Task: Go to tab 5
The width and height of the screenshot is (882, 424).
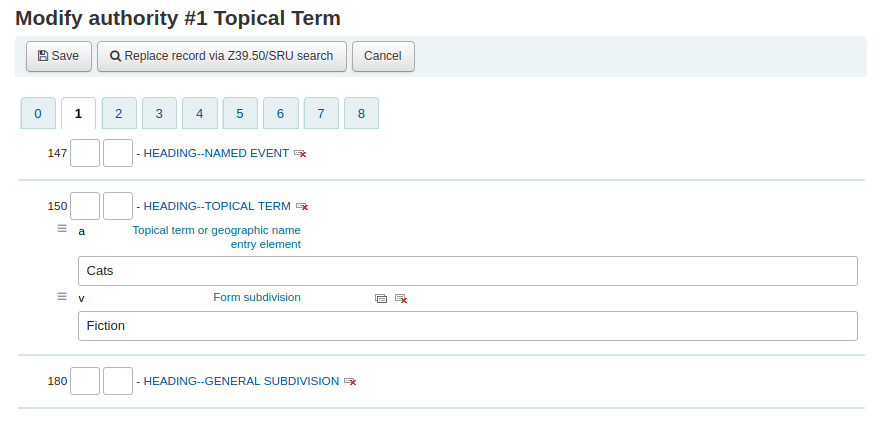Action: (x=240, y=114)
